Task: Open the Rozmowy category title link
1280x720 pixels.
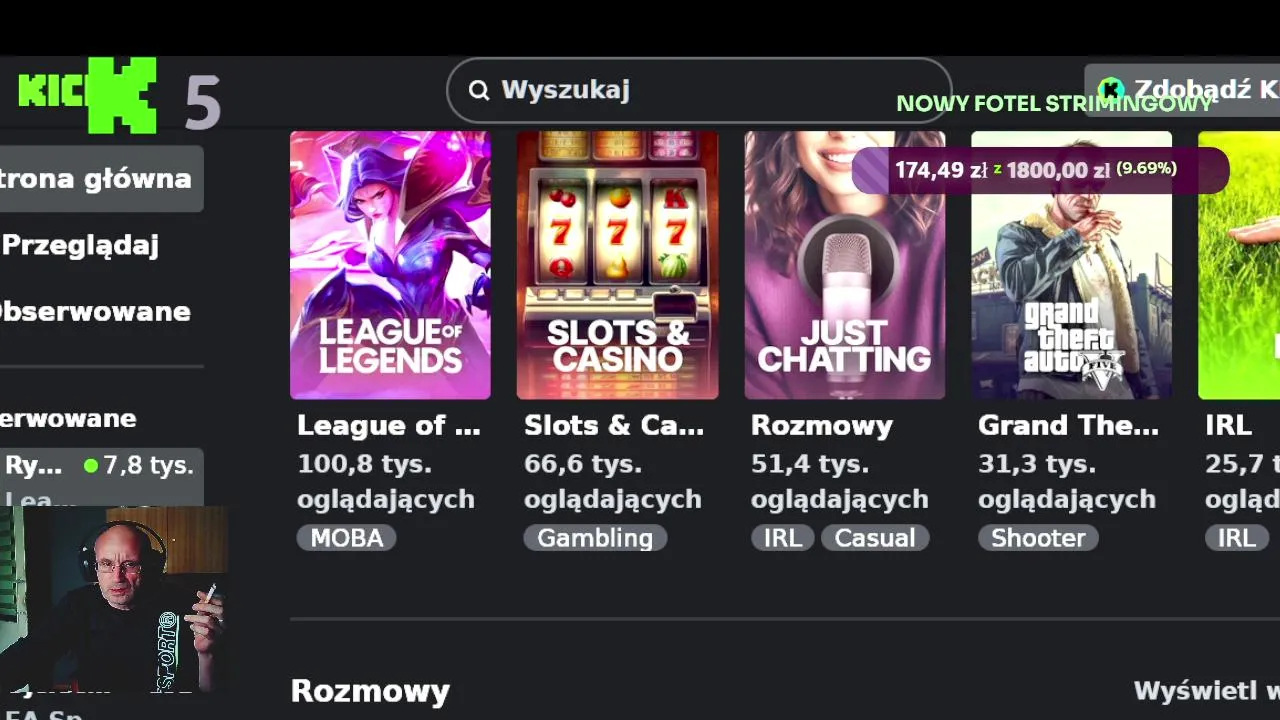Action: click(x=822, y=426)
